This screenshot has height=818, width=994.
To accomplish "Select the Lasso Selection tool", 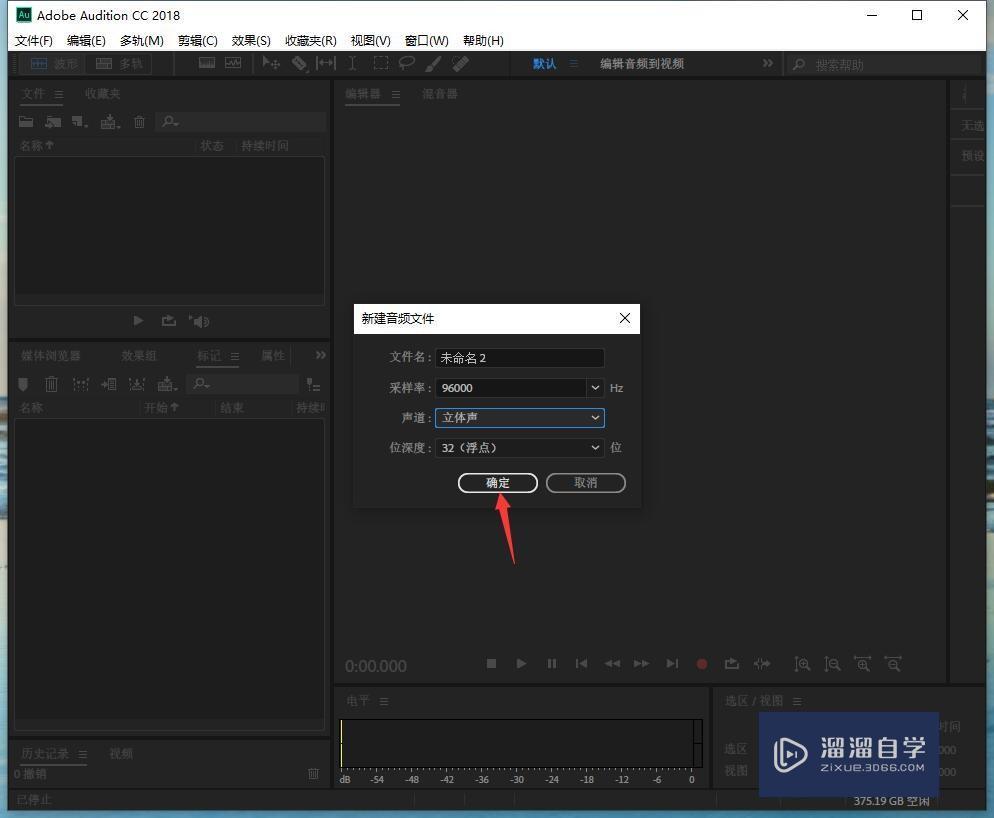I will [x=406, y=63].
